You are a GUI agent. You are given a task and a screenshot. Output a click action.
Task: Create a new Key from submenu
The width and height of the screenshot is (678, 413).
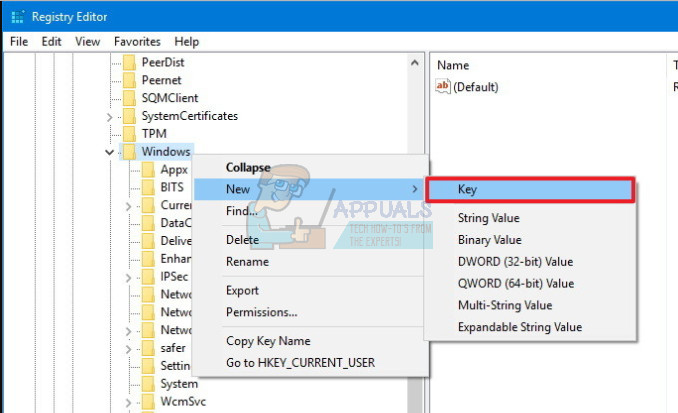531,189
